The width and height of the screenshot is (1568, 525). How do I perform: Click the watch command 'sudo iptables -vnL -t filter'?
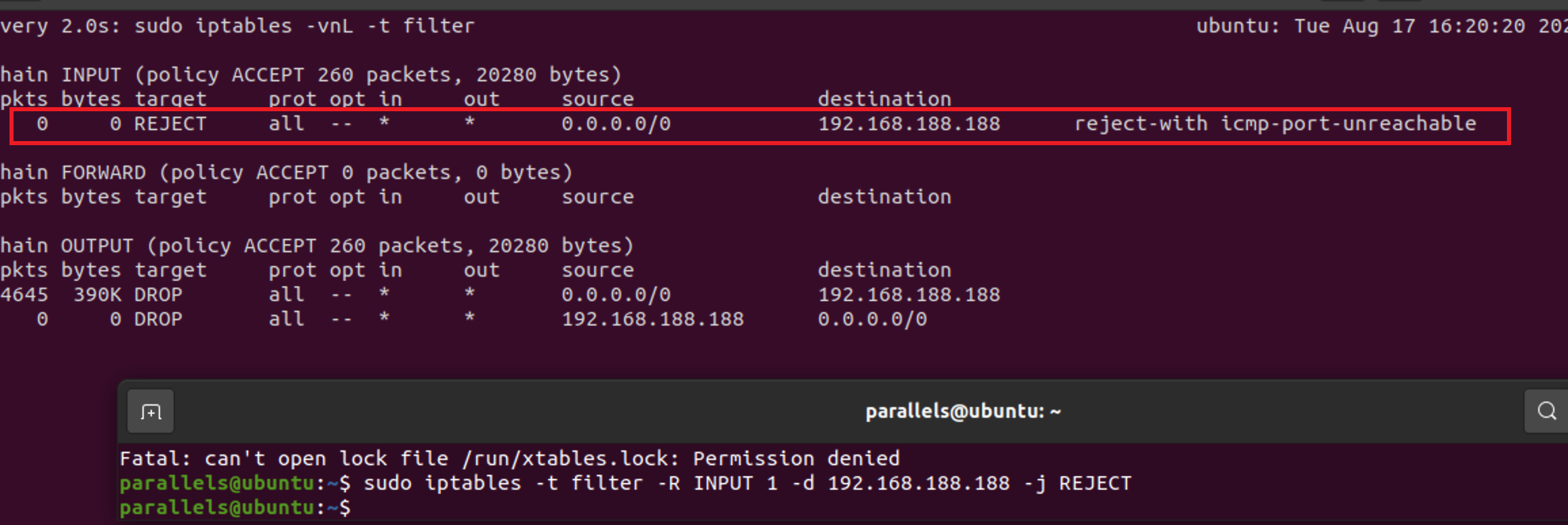point(305,26)
